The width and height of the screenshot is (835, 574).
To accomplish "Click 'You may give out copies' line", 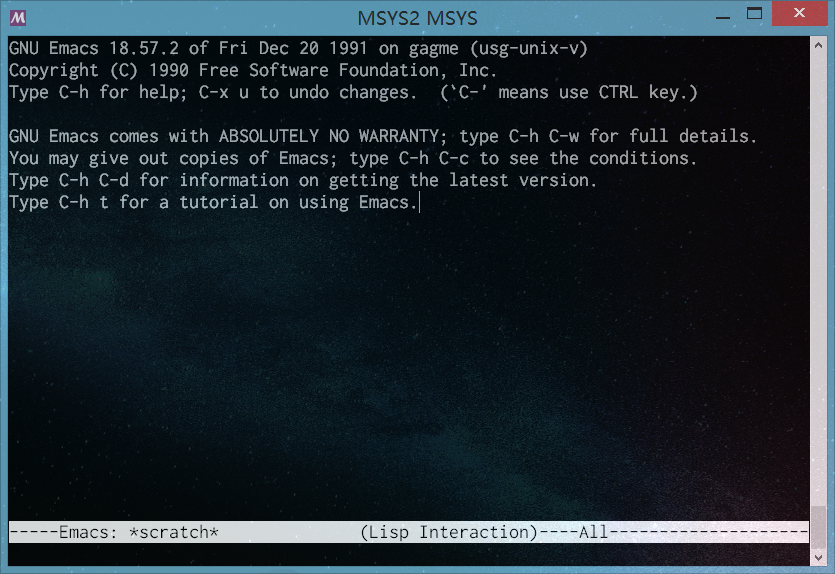I will tap(353, 158).
